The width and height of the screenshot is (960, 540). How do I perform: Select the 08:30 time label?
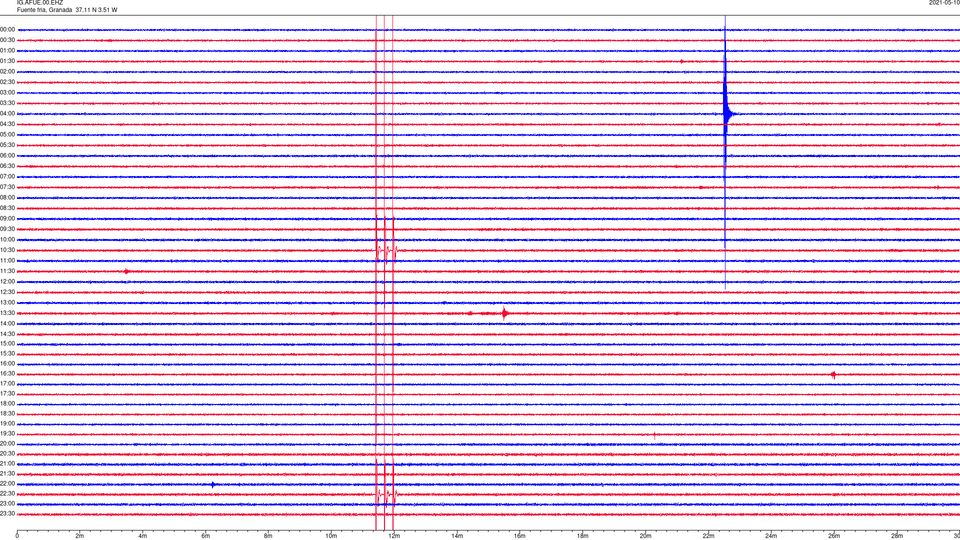pyautogui.click(x=8, y=208)
